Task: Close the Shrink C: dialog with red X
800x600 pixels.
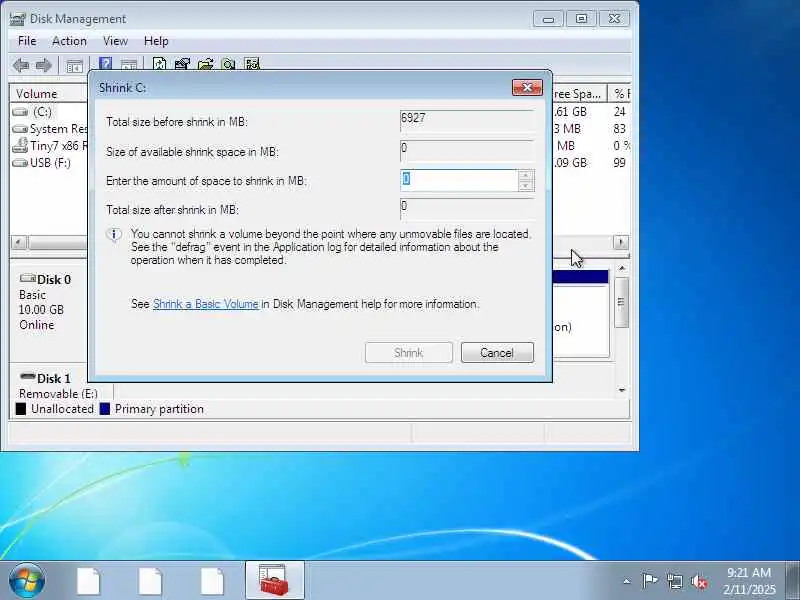Action: (527, 88)
